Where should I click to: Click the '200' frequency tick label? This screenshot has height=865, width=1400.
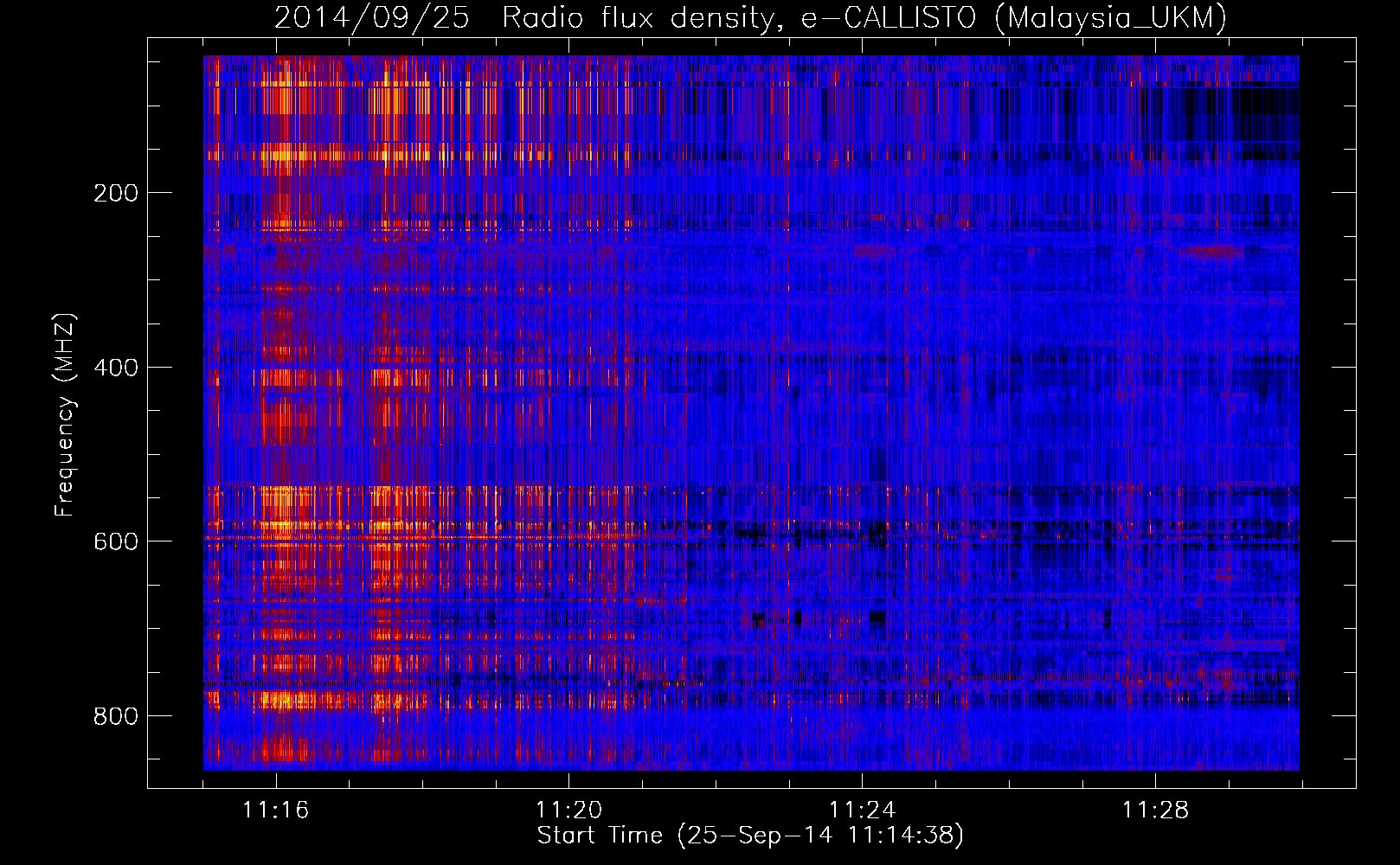coord(116,193)
